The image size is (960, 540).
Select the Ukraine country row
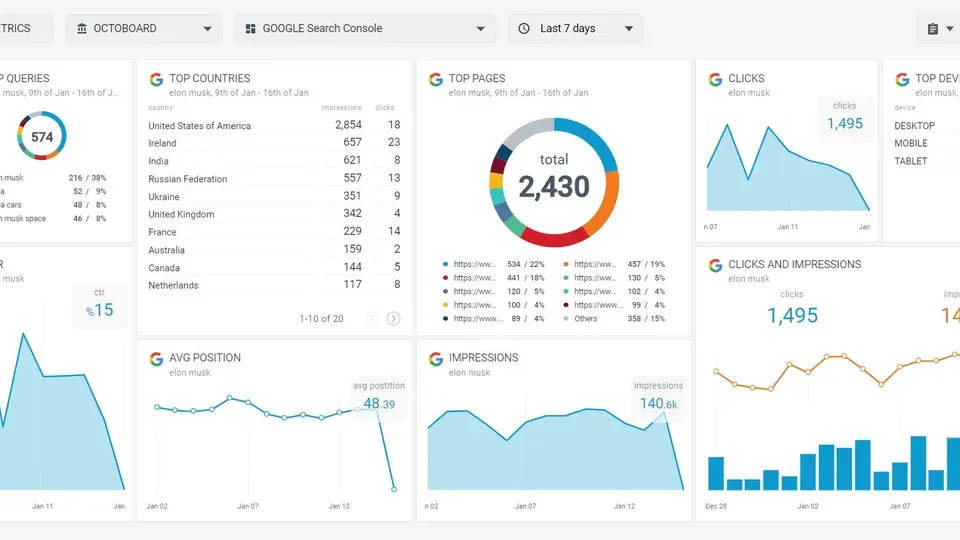[274, 196]
